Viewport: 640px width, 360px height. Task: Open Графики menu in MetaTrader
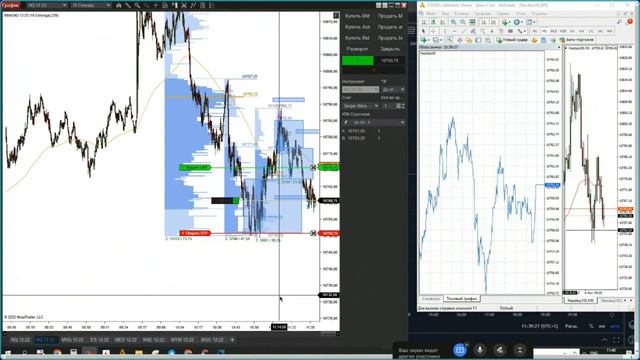[483, 14]
